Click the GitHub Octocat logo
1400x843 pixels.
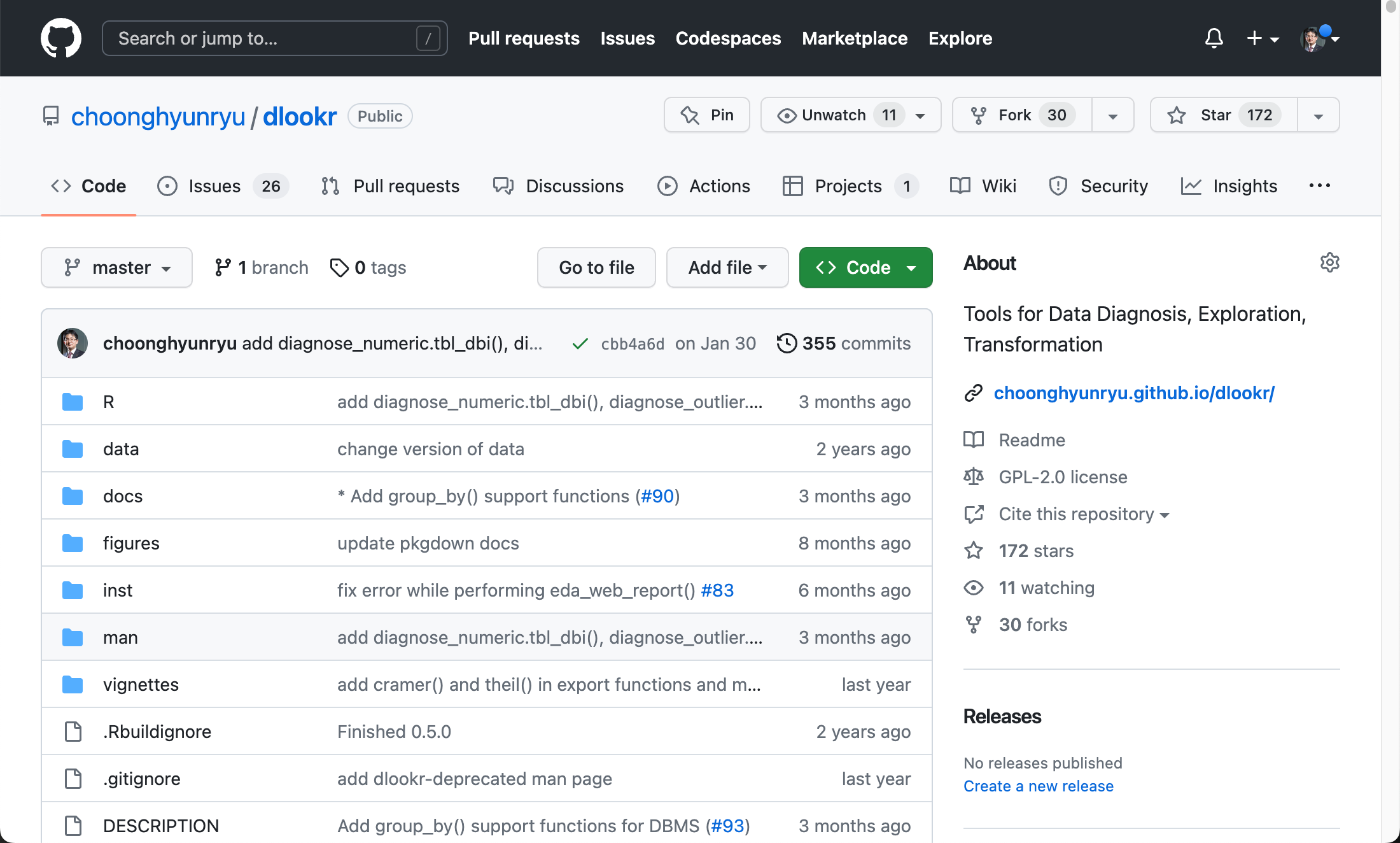click(x=61, y=38)
